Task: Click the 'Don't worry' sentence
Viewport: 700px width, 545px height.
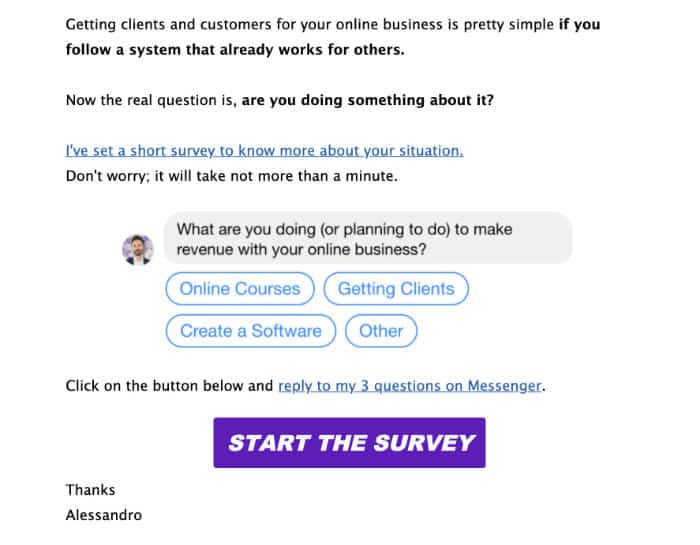Action: [231, 176]
